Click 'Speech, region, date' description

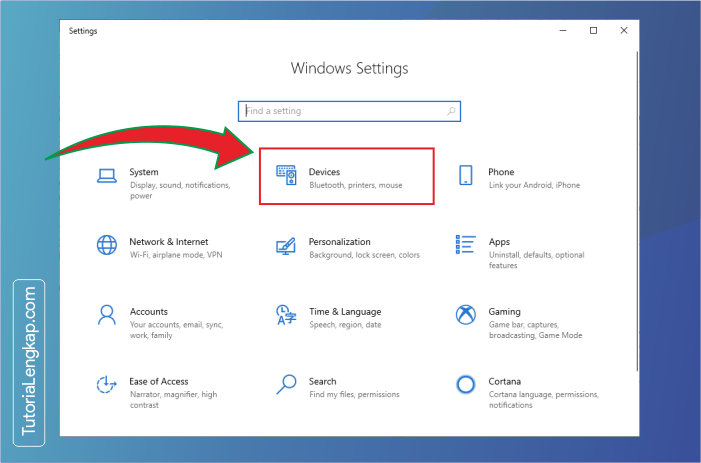(345, 324)
